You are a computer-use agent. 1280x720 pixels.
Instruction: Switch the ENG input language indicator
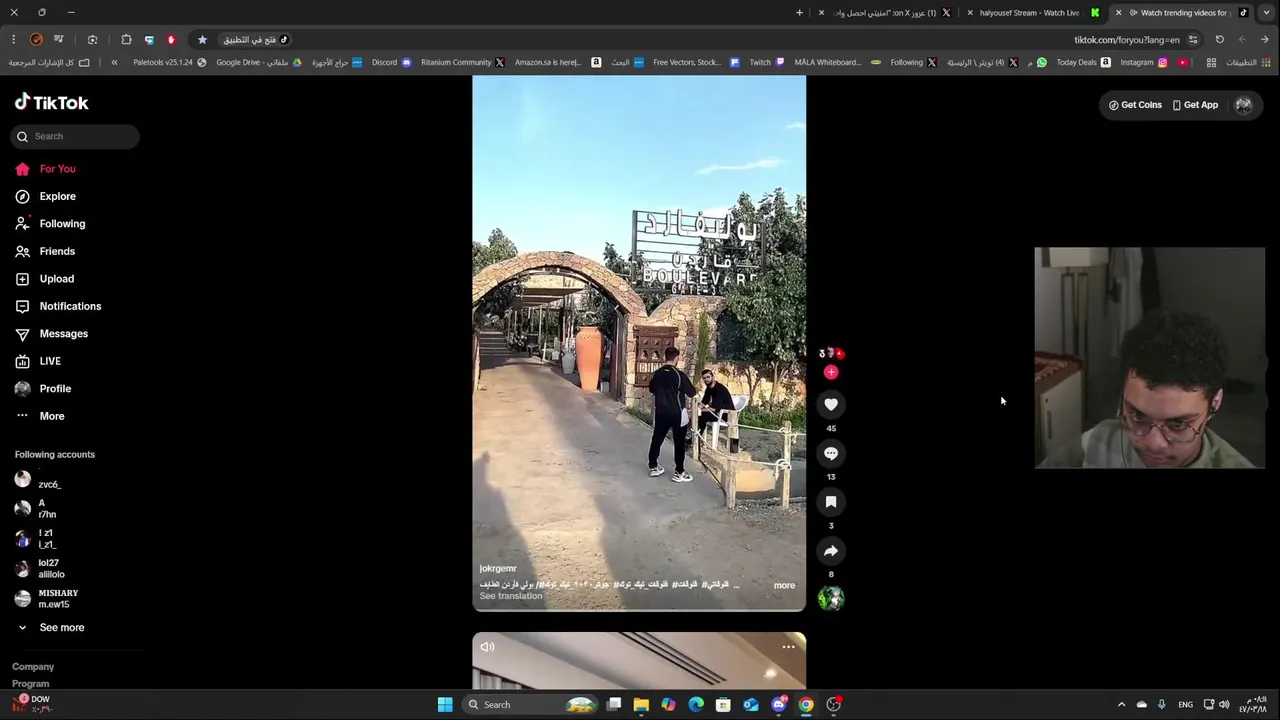point(1185,705)
